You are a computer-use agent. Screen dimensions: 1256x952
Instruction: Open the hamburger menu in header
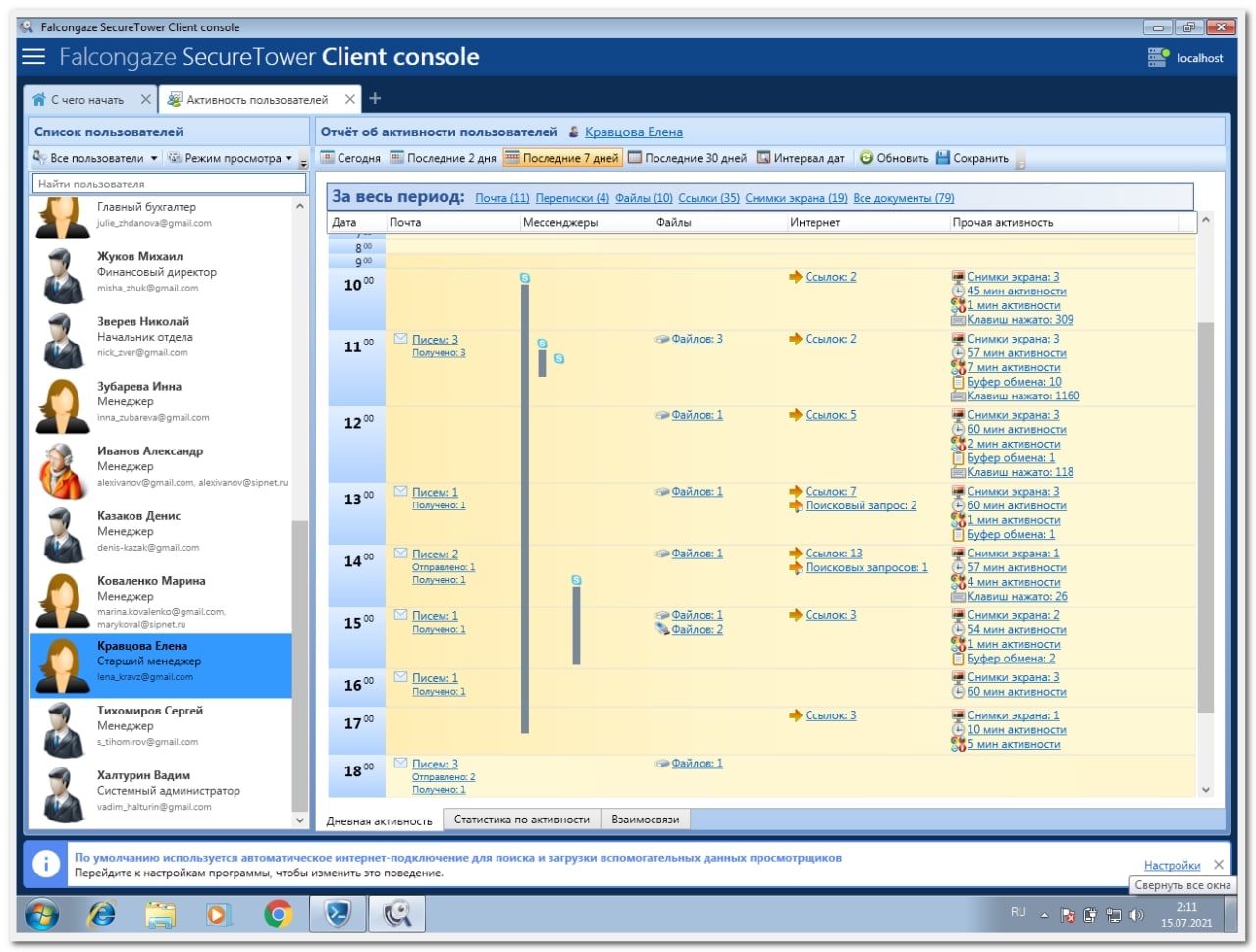point(33,57)
